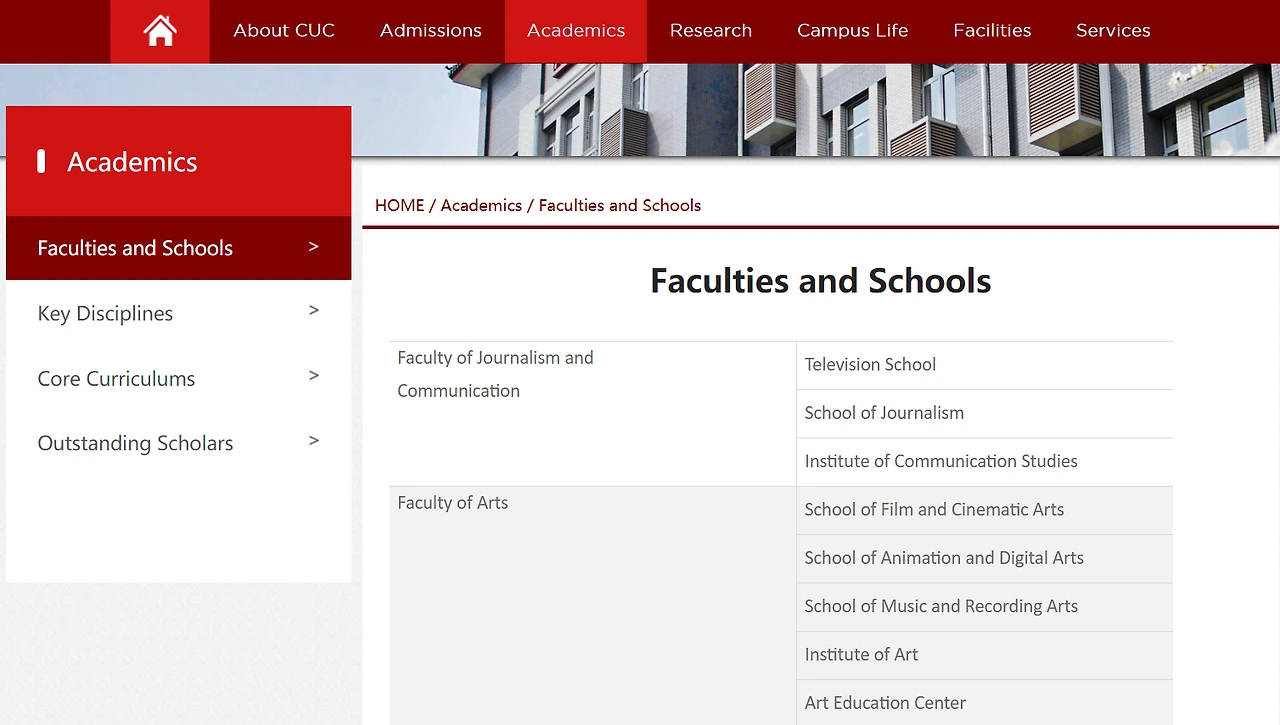Open Television School entry

click(870, 365)
